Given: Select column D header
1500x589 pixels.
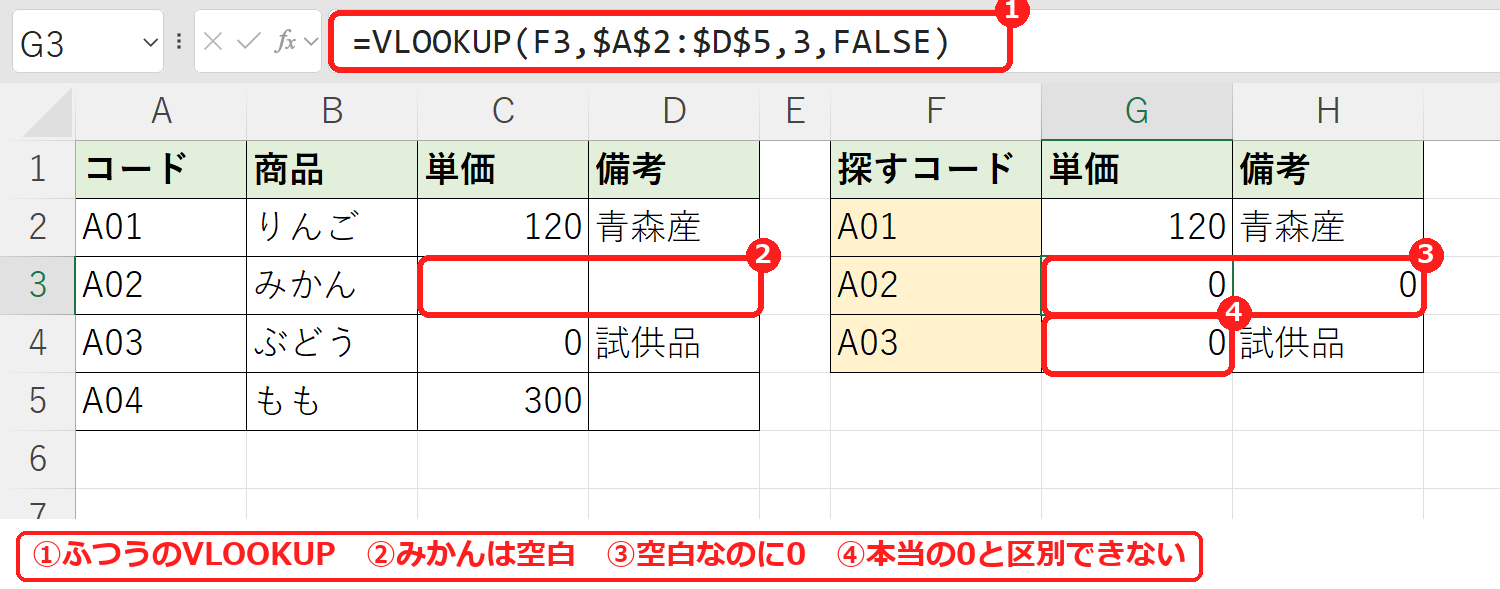Looking at the screenshot, I should pos(674,112).
